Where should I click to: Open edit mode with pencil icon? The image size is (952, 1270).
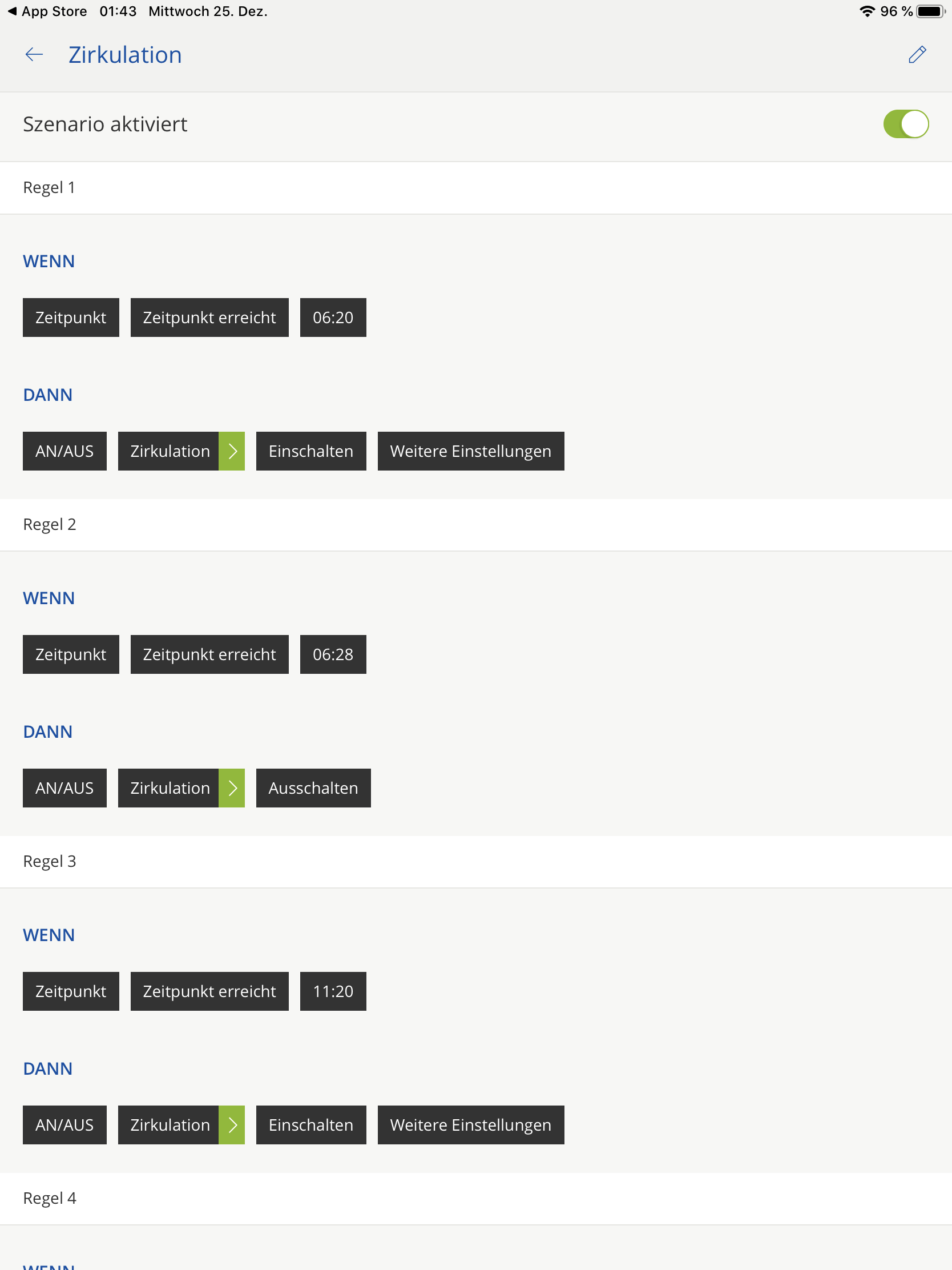pos(917,55)
